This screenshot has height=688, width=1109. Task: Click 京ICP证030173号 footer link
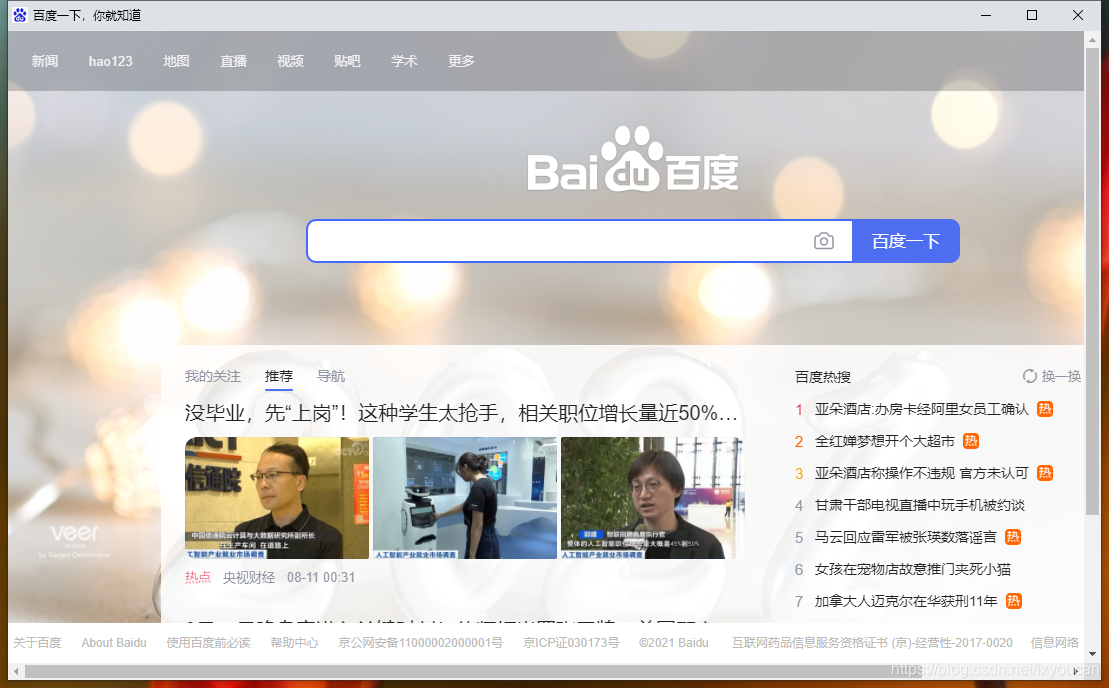(571, 643)
